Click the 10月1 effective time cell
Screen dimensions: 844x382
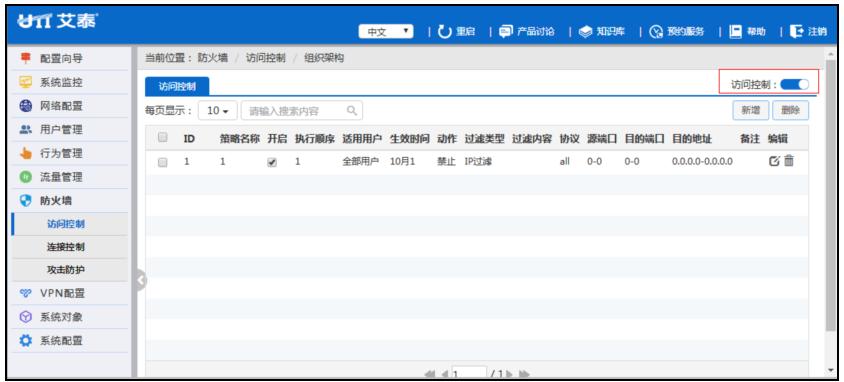click(402, 161)
